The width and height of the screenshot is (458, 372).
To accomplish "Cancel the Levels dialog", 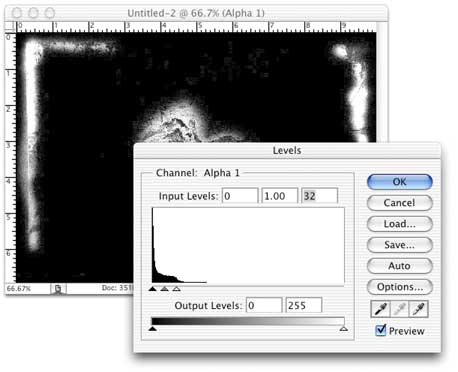I will 399,203.
